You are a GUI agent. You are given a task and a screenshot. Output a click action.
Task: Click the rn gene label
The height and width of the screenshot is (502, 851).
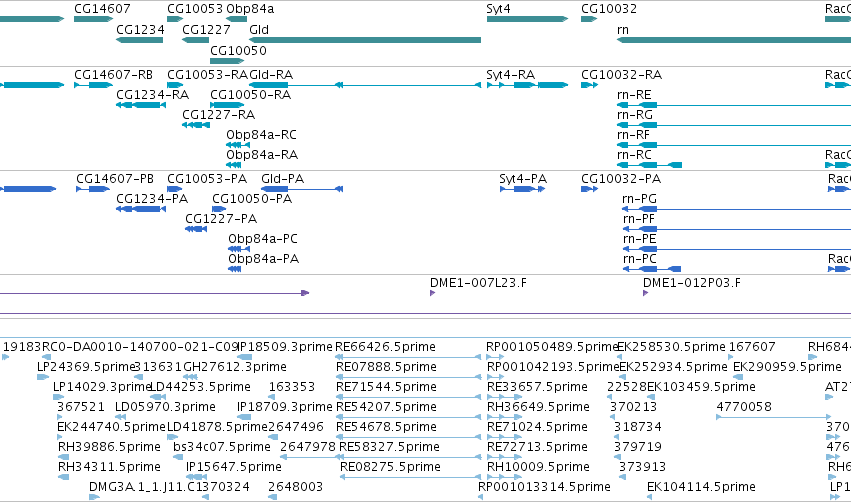[623, 30]
